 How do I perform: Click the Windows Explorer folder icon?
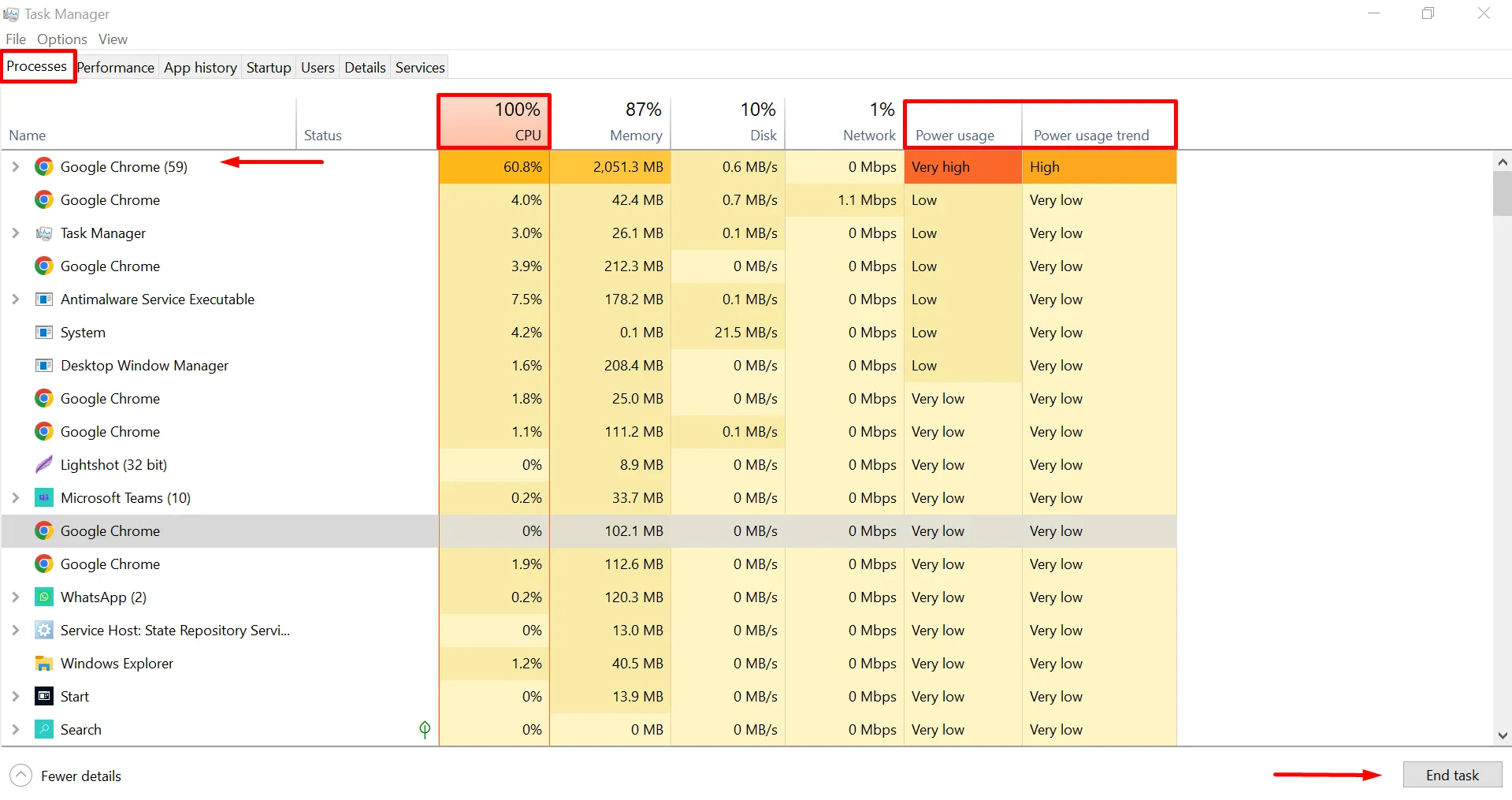click(44, 664)
